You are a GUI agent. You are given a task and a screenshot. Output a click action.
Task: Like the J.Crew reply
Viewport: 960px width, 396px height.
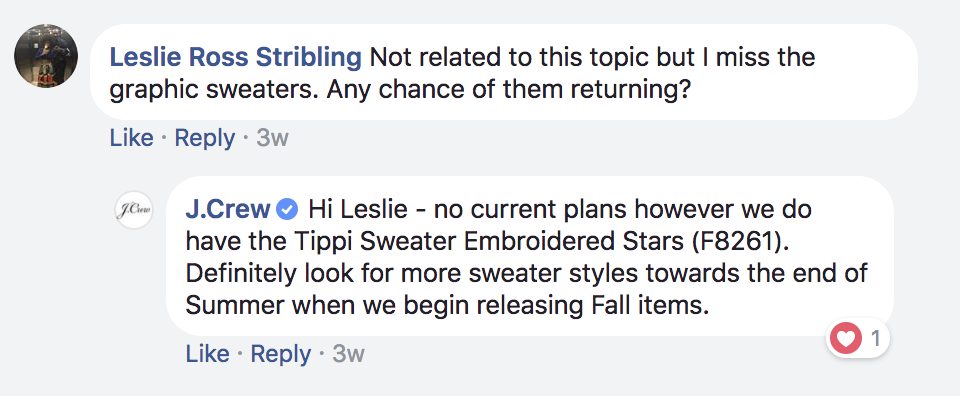208,354
